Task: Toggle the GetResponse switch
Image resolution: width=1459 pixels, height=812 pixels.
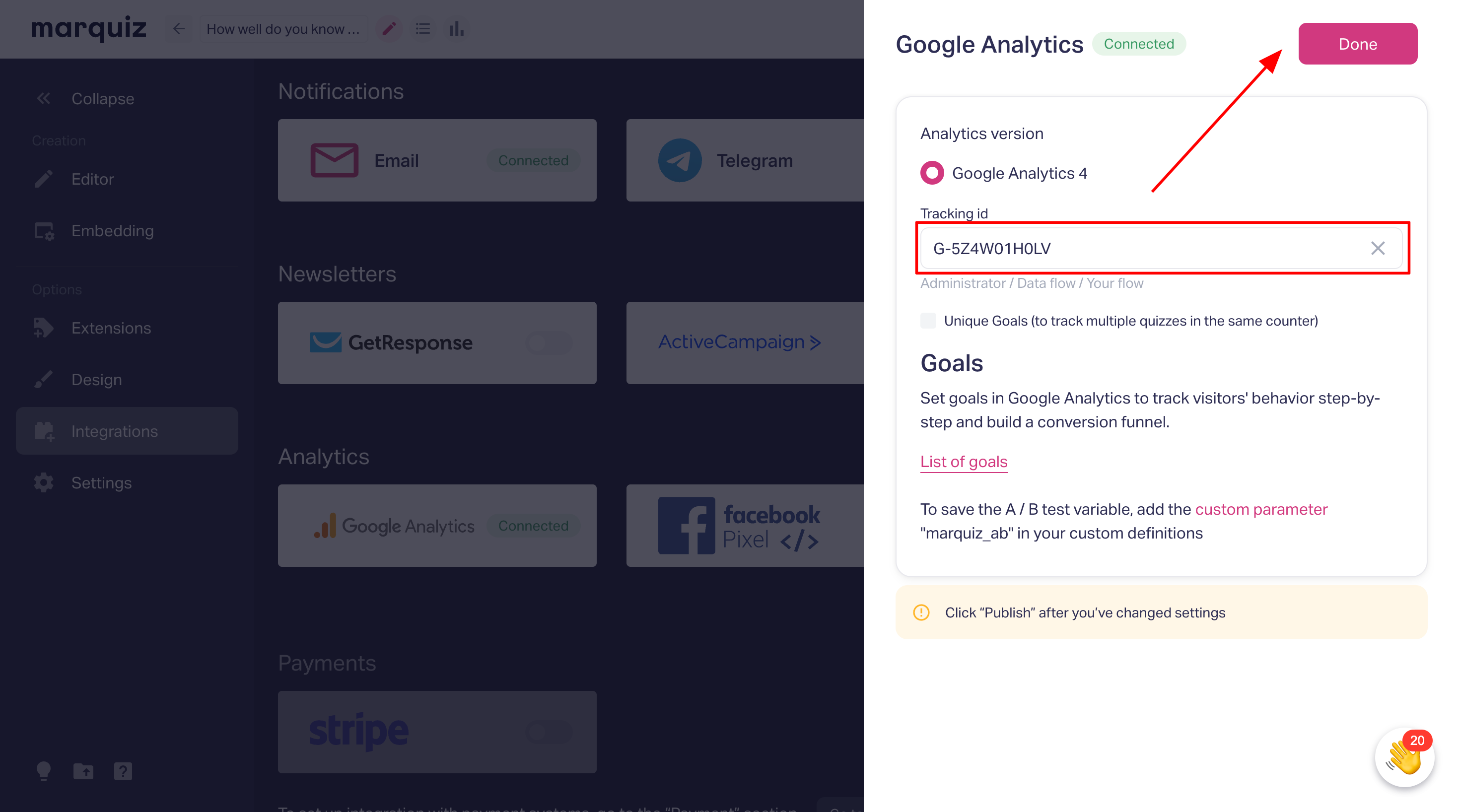Action: point(548,342)
